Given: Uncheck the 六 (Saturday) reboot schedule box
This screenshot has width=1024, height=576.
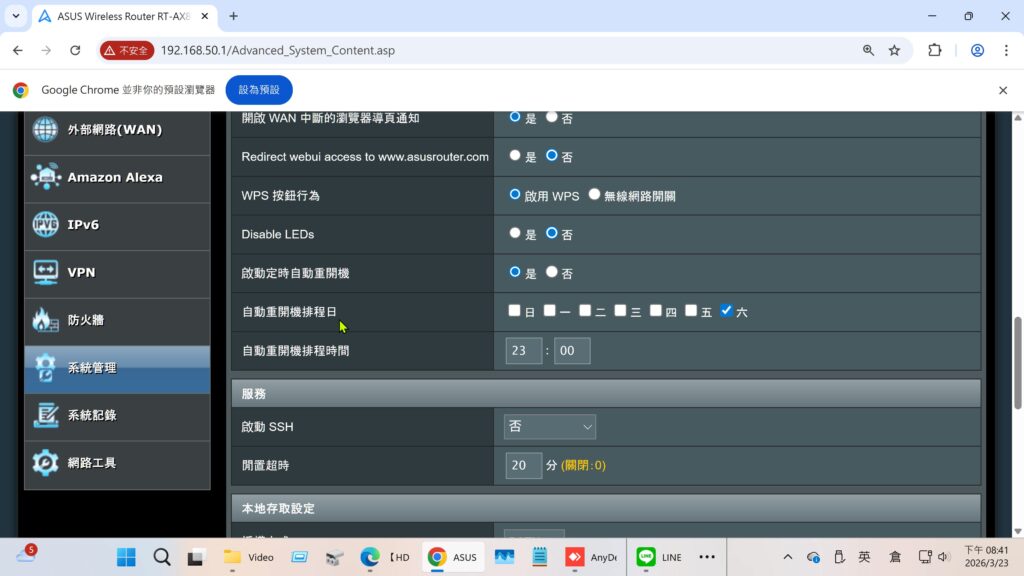Looking at the screenshot, I should click(x=726, y=311).
